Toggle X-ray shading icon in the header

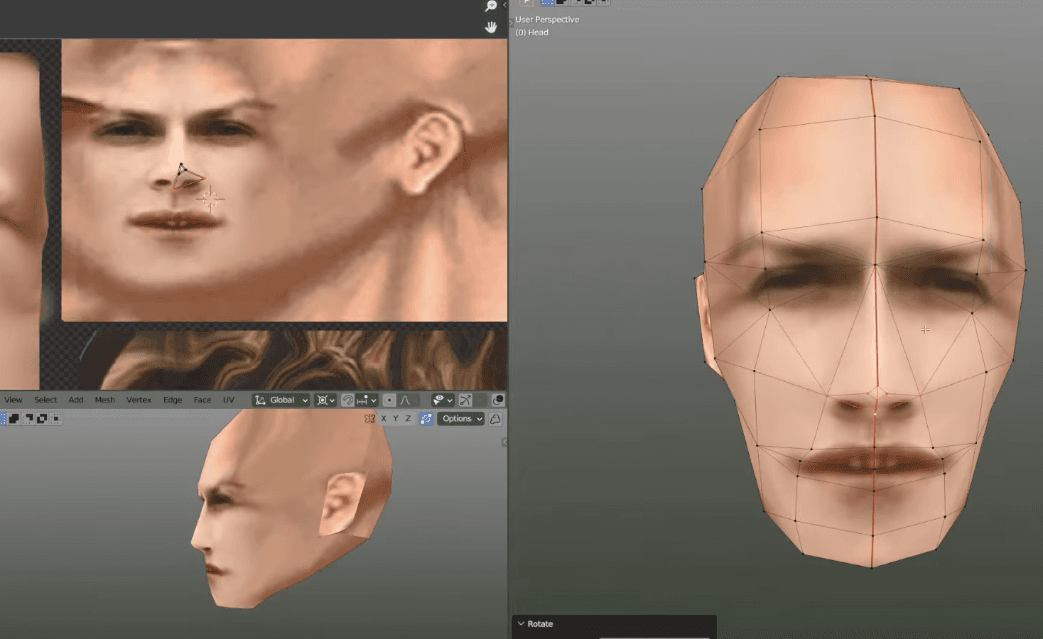[498, 400]
